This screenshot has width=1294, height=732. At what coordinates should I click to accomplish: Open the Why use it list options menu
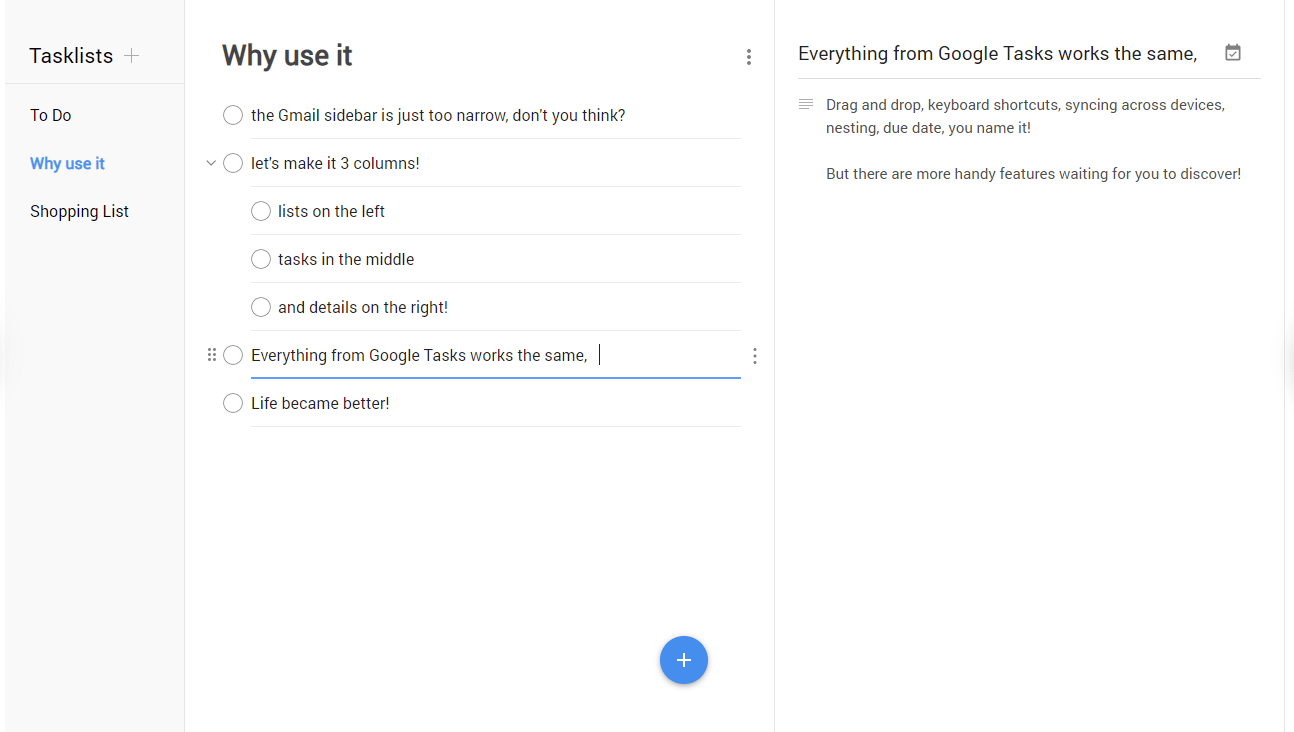tap(749, 58)
